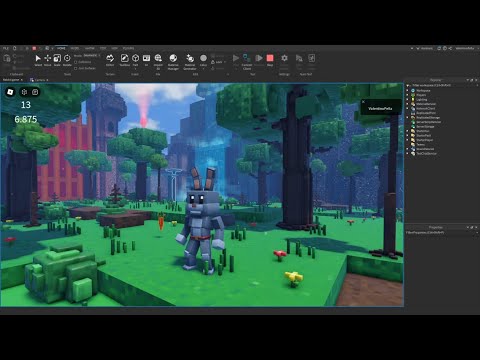
Task: Activate the Rotate tool
Action: [67, 60]
